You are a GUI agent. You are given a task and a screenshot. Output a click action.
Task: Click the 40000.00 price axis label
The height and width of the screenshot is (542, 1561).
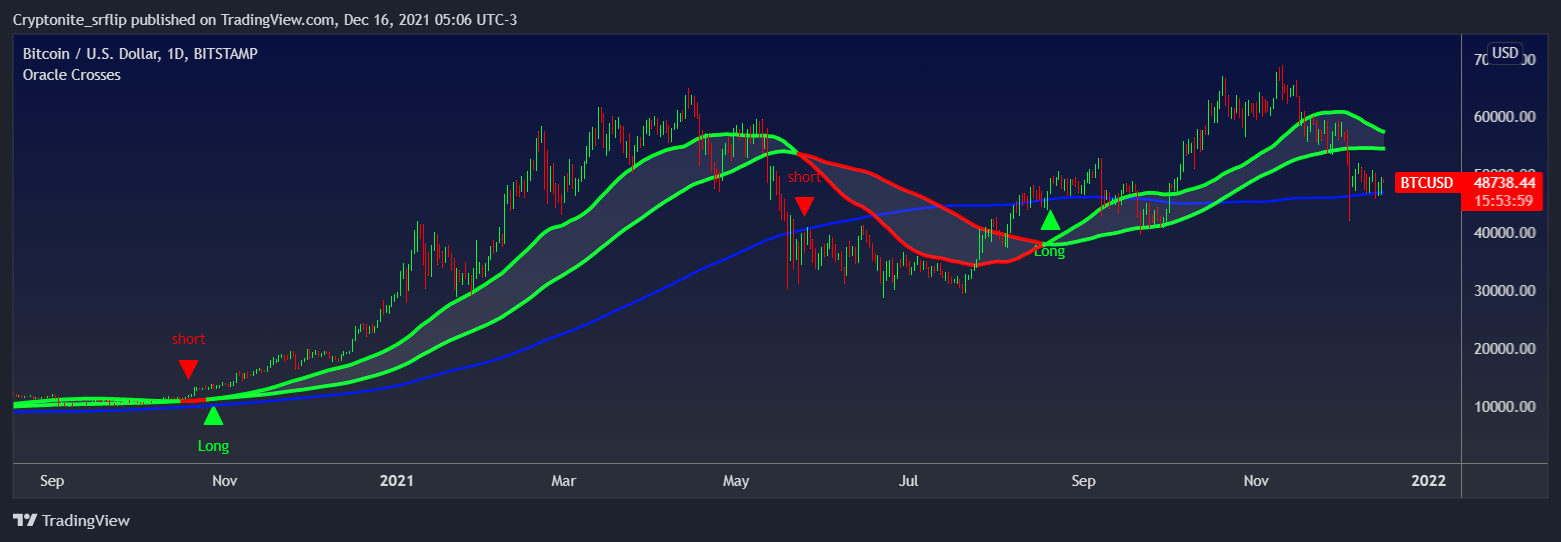point(1504,233)
